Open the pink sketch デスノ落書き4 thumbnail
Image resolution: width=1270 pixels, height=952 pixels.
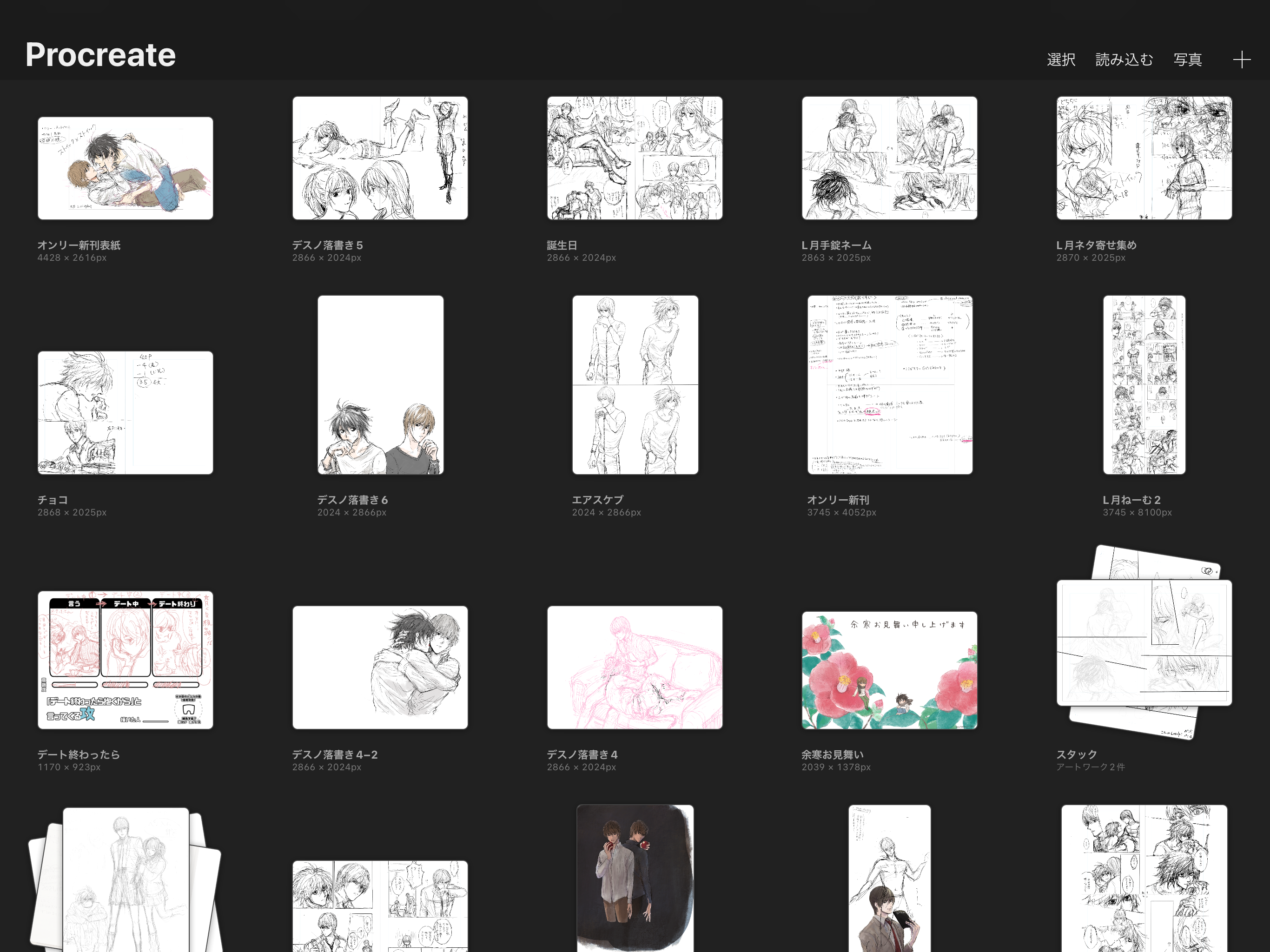pos(635,667)
